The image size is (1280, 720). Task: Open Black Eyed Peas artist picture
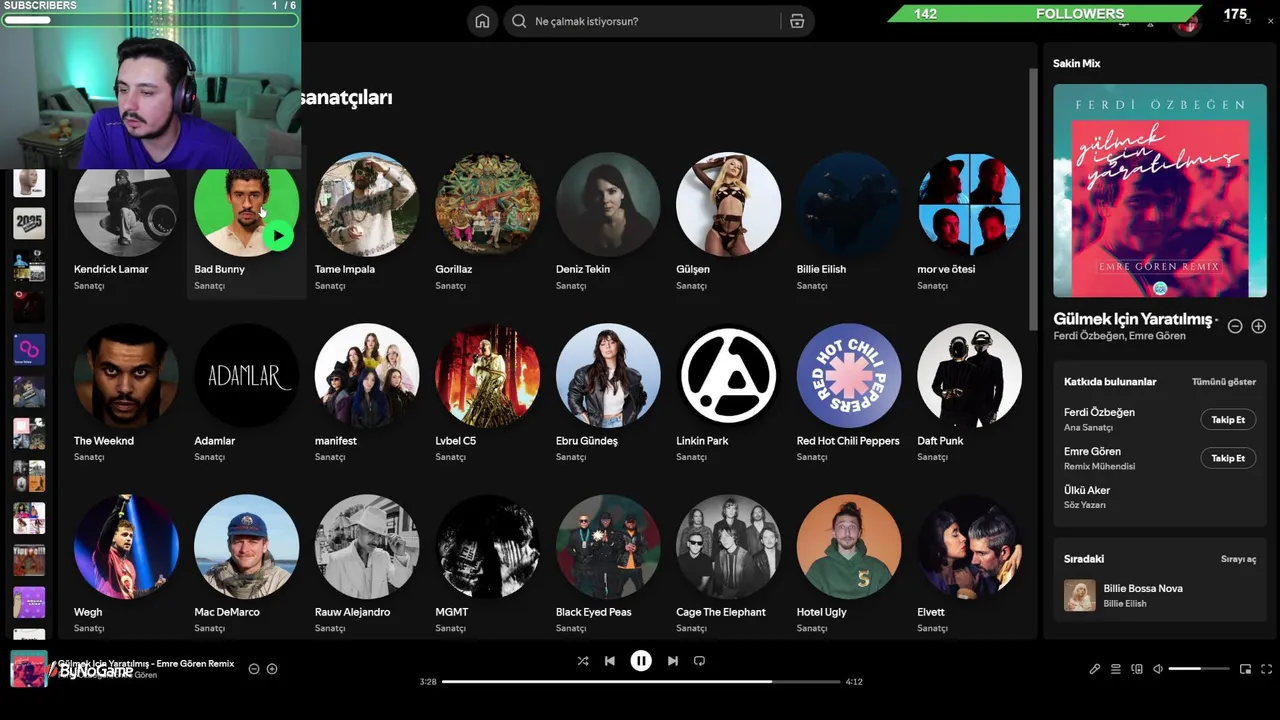608,547
